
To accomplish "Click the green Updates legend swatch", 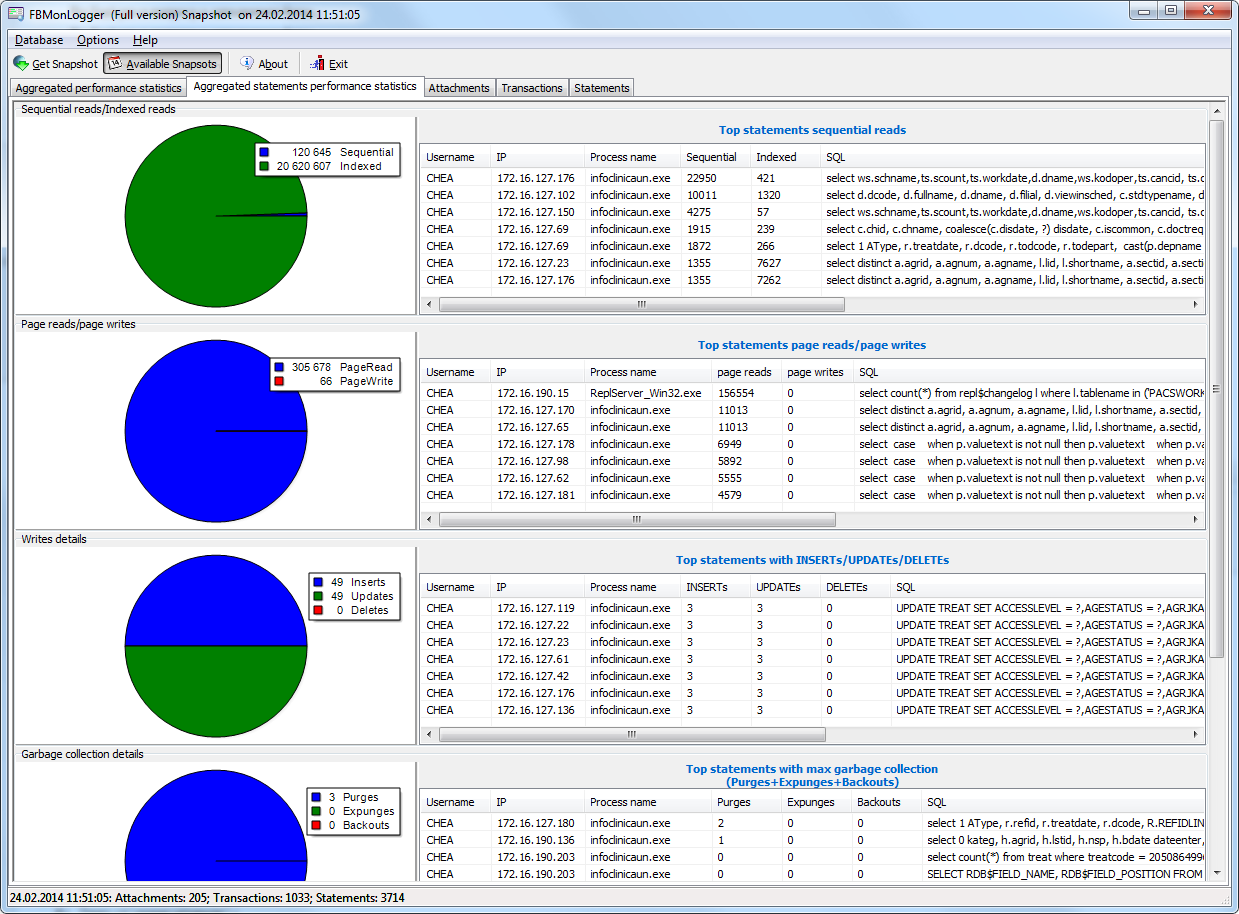I will coord(318,596).
